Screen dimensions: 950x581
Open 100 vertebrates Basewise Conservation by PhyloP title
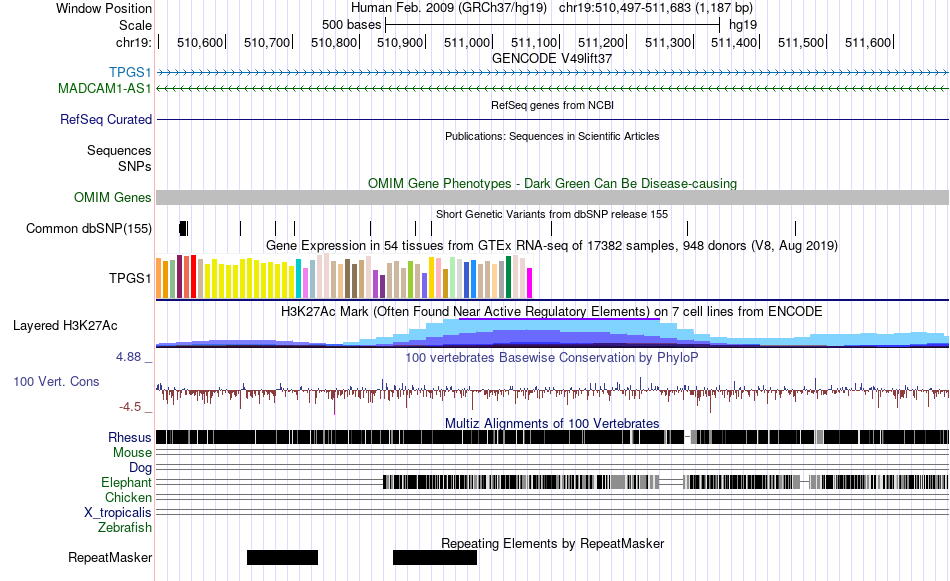(x=552, y=357)
